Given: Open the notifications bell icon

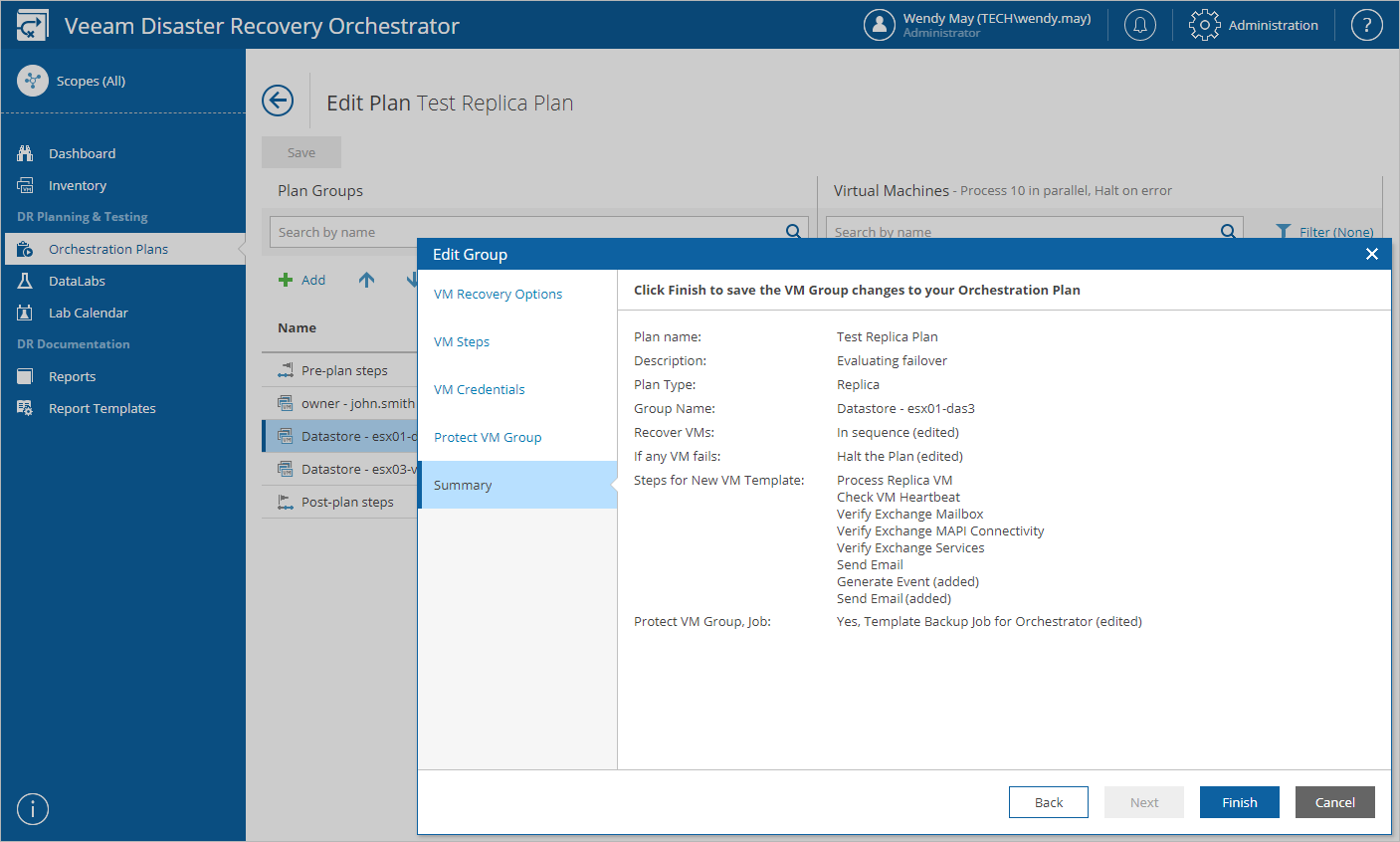Looking at the screenshot, I should point(1140,25).
